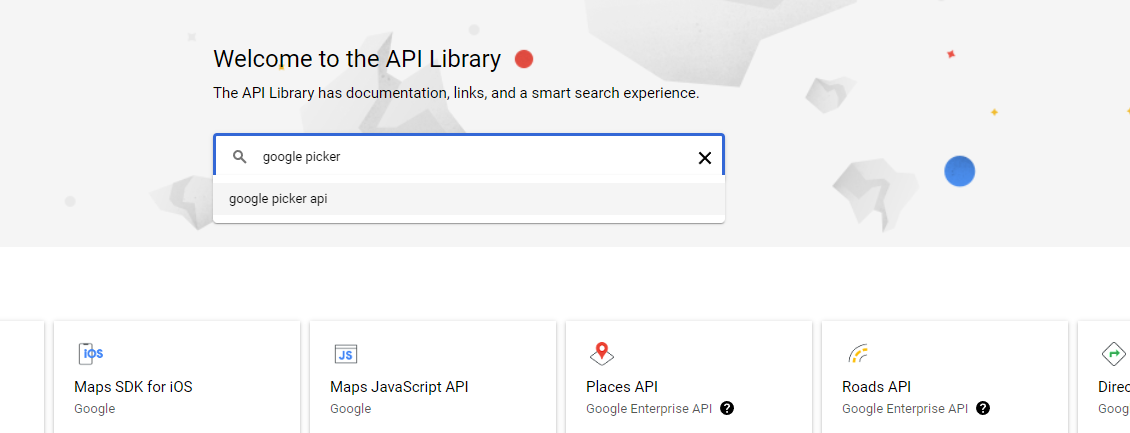
Task: Click "Google Enterprise API" under Roads API
Action: (904, 408)
